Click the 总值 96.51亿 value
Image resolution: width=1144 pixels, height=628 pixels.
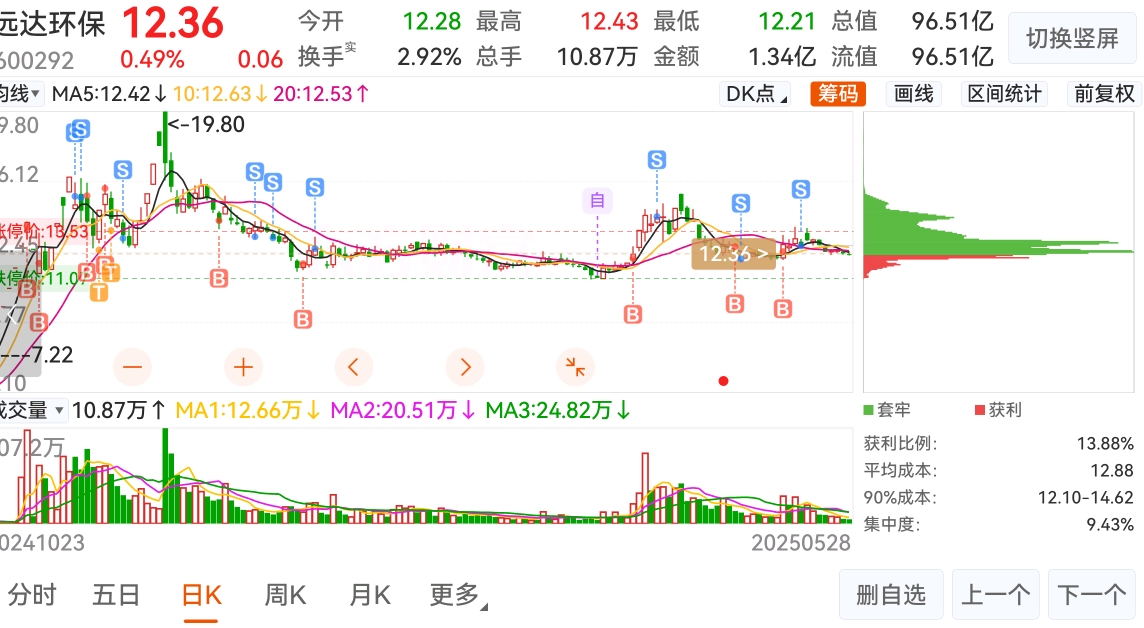(x=953, y=22)
